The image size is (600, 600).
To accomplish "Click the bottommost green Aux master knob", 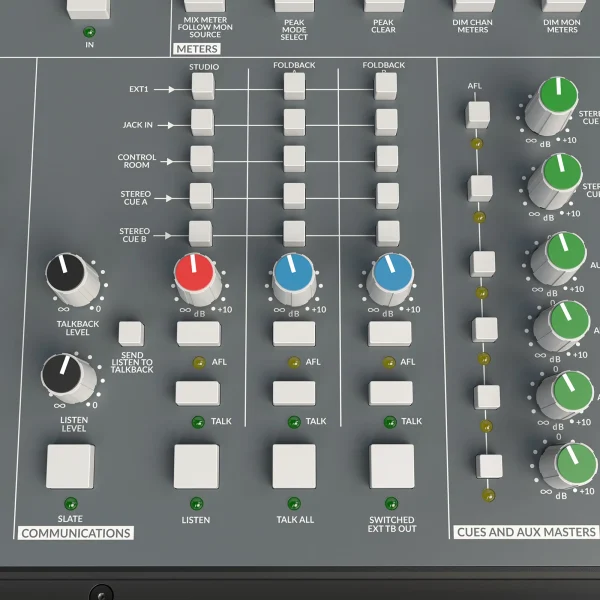I will tap(569, 466).
